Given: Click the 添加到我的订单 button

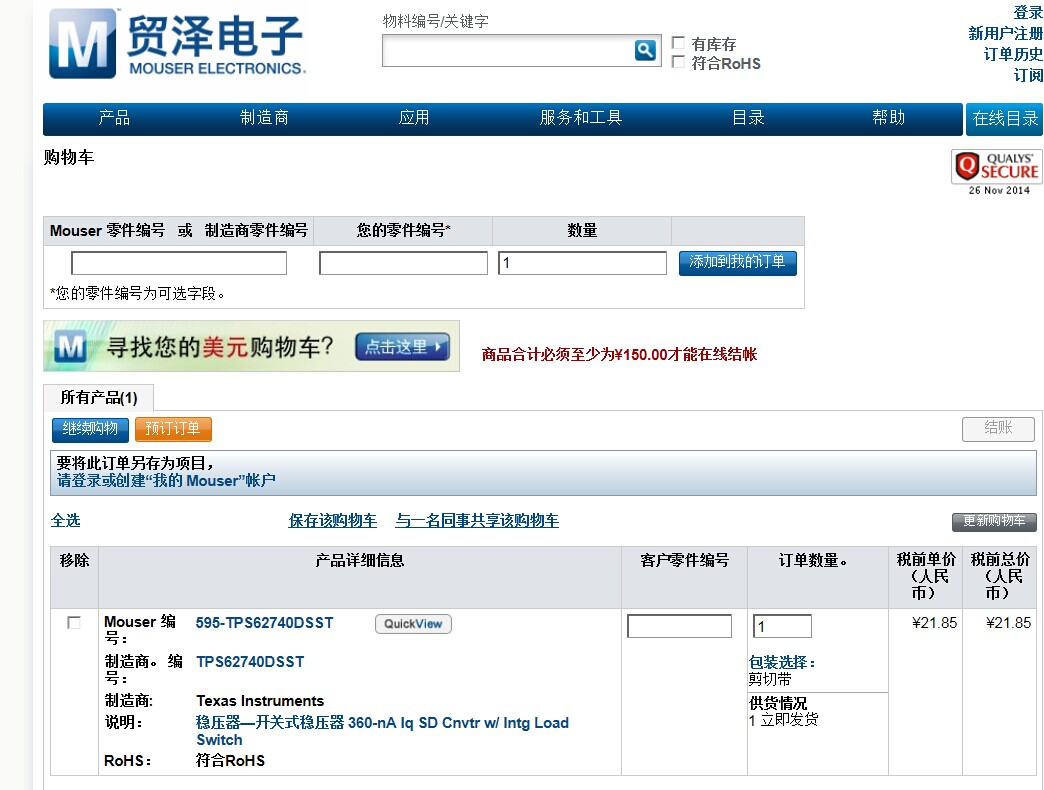Looking at the screenshot, I should pyautogui.click(x=738, y=262).
